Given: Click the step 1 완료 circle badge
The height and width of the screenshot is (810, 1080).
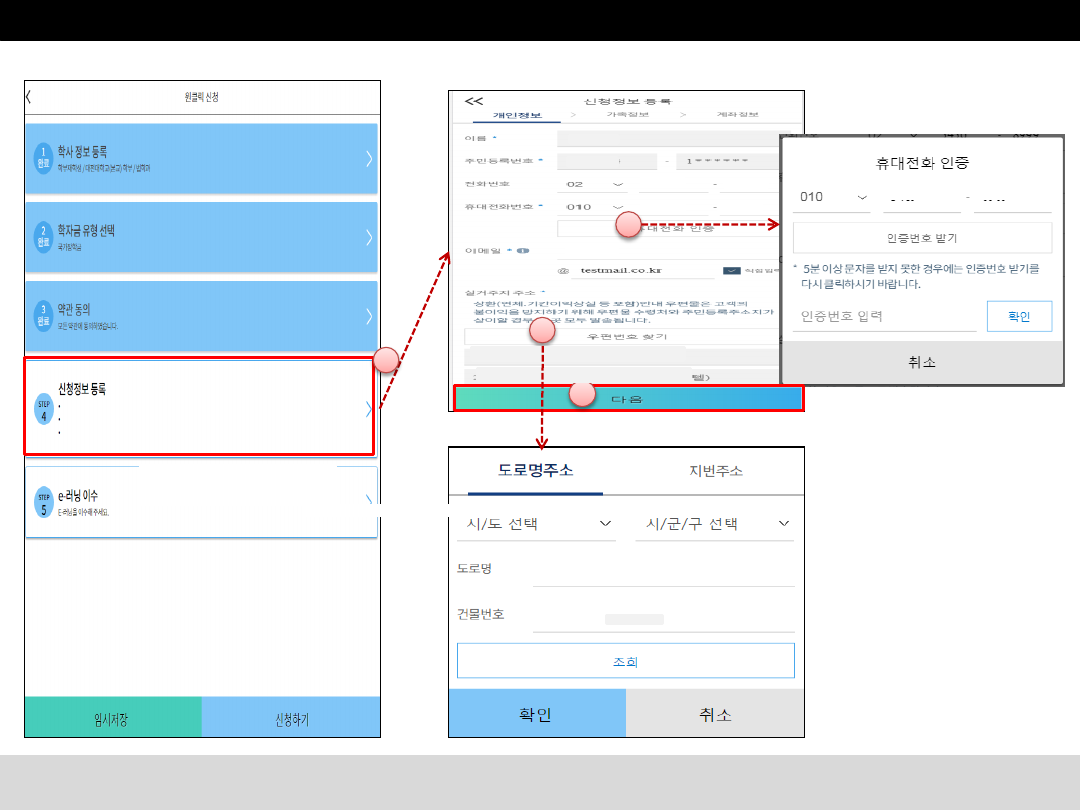Looking at the screenshot, I should point(43,159).
